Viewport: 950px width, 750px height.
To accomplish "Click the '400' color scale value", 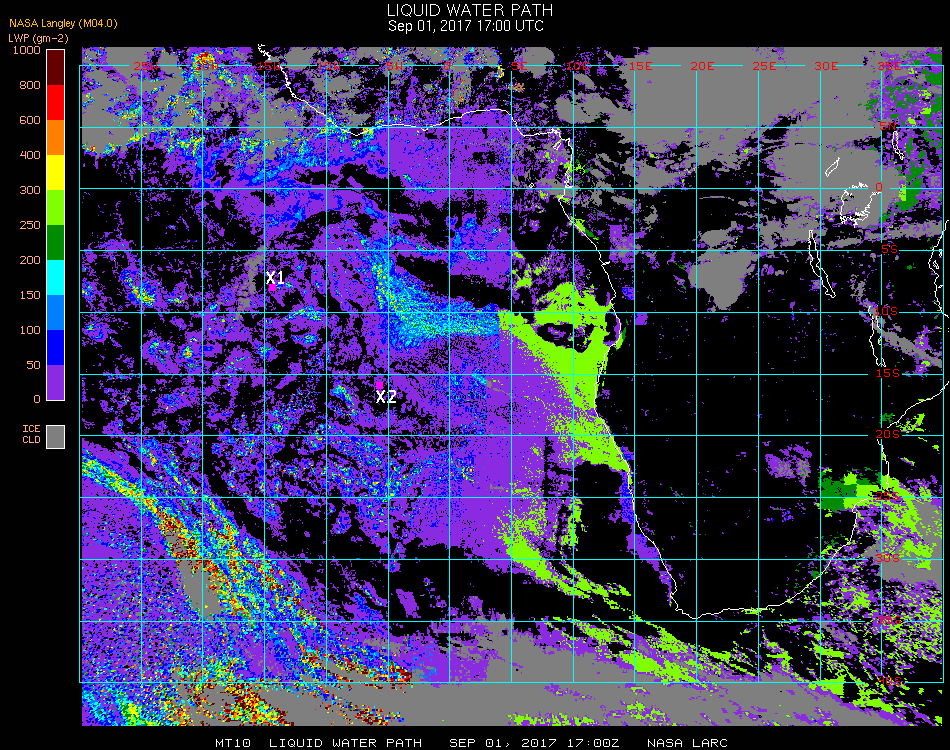I will click(x=30, y=155).
